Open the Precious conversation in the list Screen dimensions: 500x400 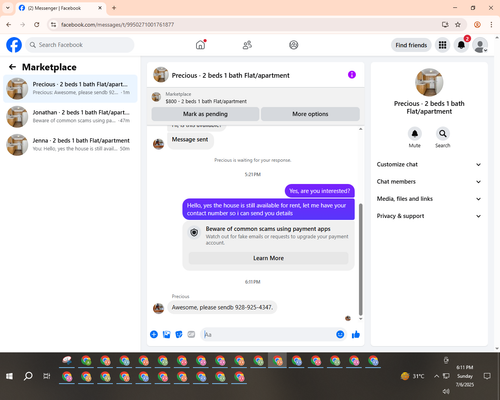pyautogui.click(x=70, y=89)
